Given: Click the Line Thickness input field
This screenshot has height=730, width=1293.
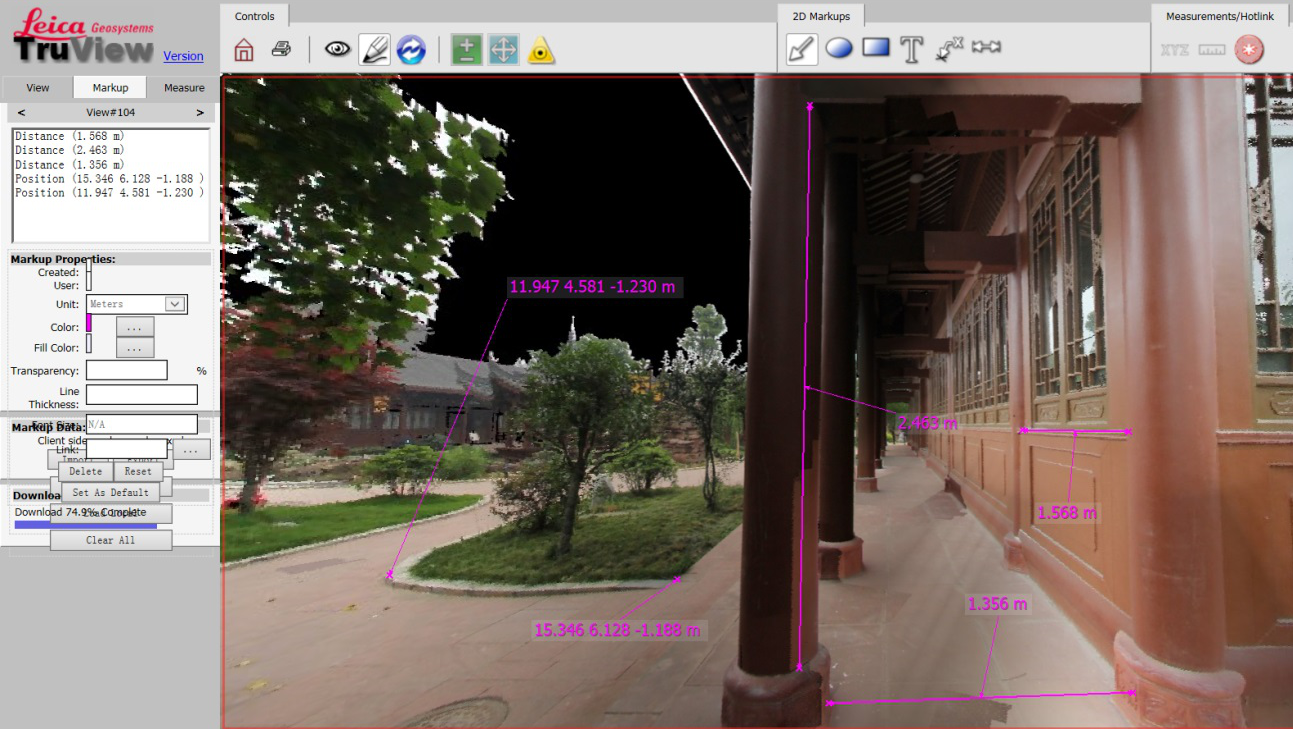Looking at the screenshot, I should coord(141,394).
